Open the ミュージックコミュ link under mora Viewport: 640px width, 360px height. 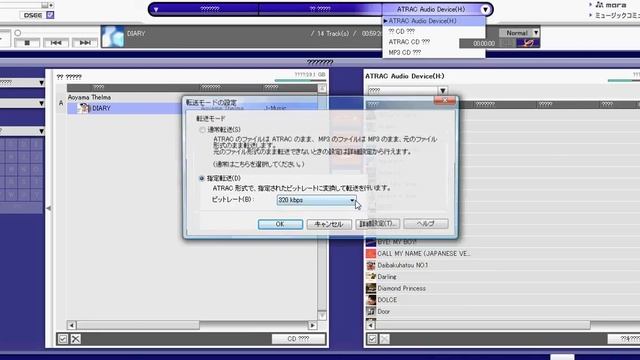pyautogui.click(x=617, y=16)
